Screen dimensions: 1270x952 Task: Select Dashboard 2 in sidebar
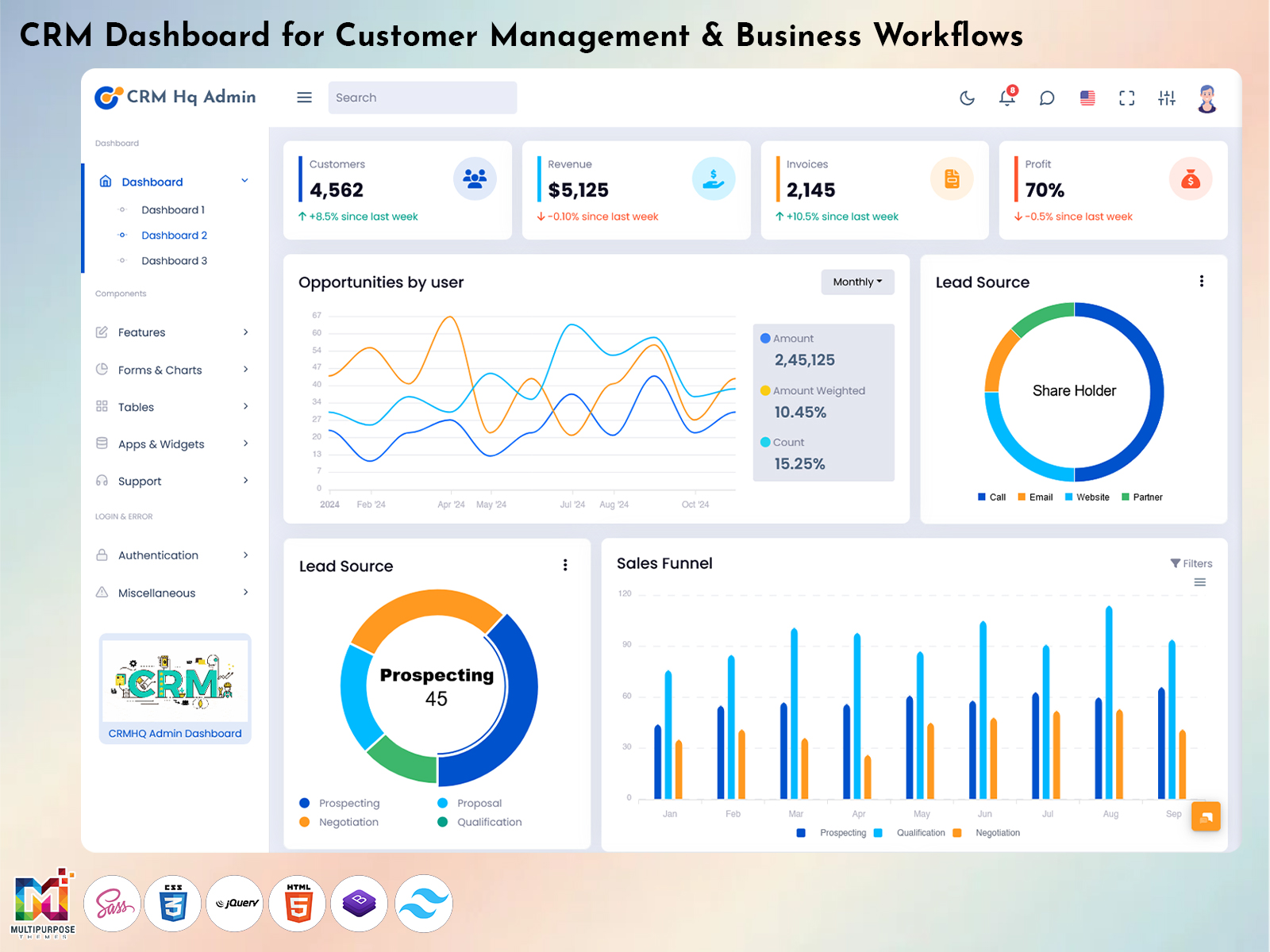[175, 236]
